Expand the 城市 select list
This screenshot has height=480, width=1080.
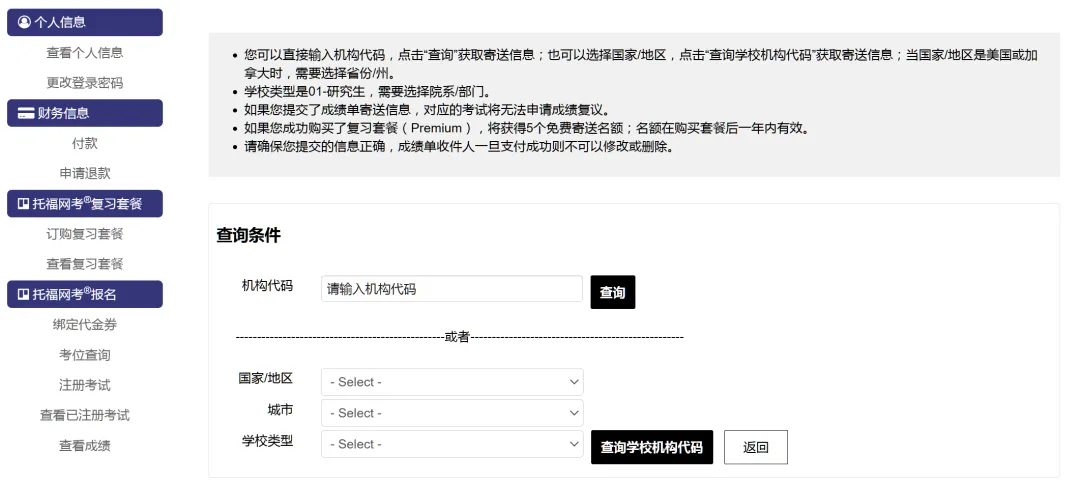pos(451,413)
